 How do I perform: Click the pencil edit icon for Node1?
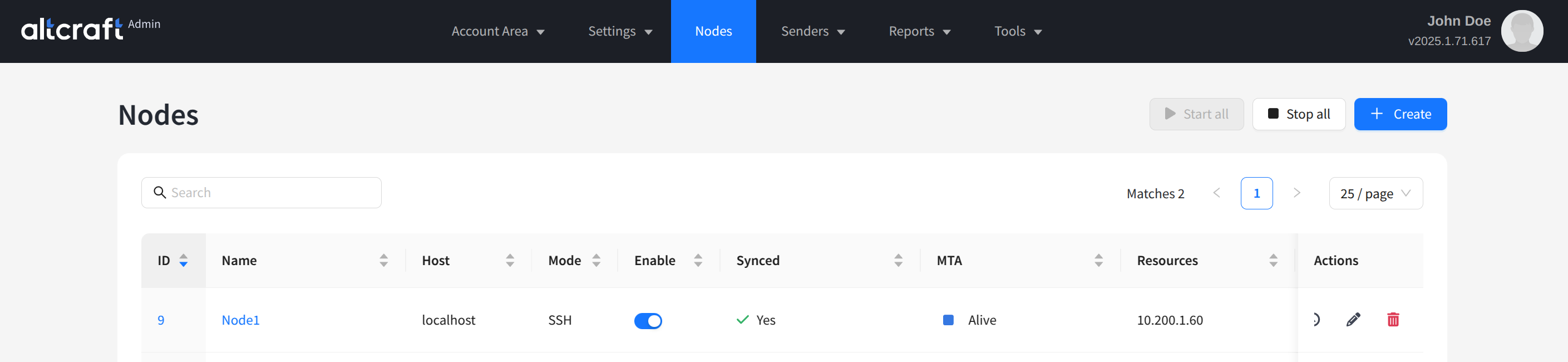pyautogui.click(x=1353, y=319)
